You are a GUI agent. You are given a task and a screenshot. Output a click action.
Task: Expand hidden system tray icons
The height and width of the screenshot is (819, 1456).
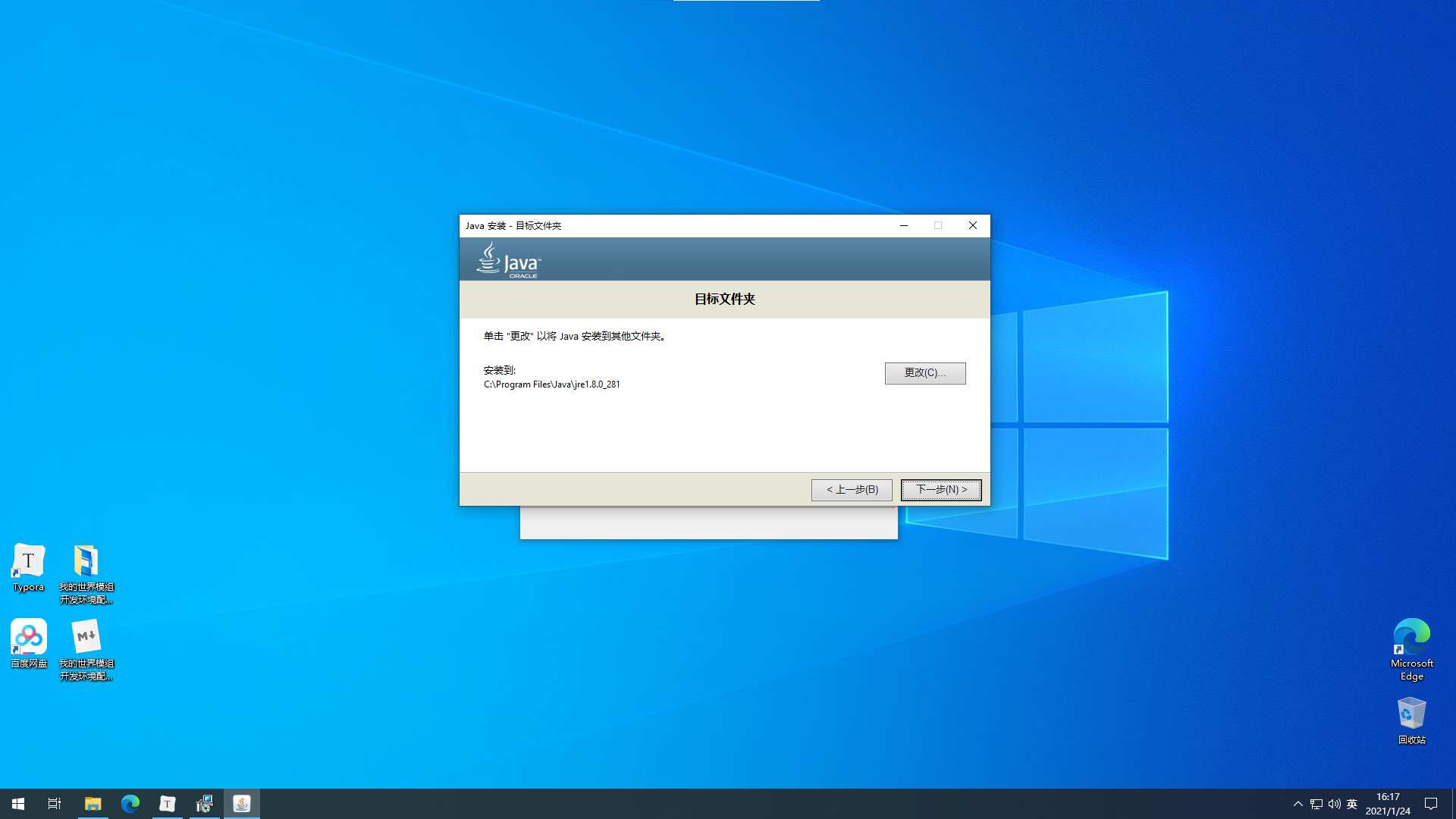[x=1298, y=804]
